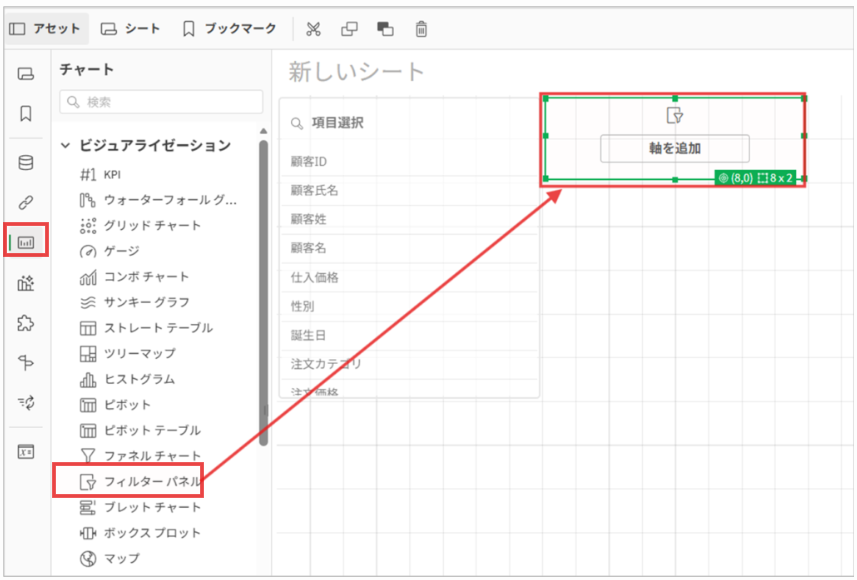The image size is (857, 580).
Task: Click the Paste icon before trash can
Action: point(385,29)
